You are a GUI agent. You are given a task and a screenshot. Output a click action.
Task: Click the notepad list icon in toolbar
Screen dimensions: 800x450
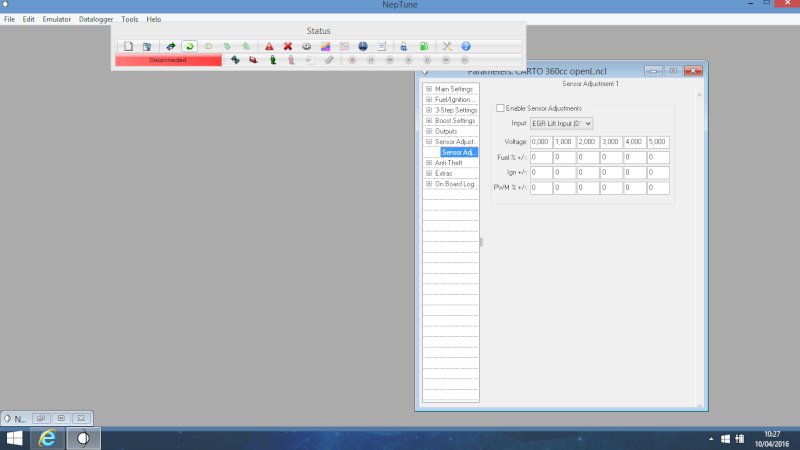[x=382, y=46]
